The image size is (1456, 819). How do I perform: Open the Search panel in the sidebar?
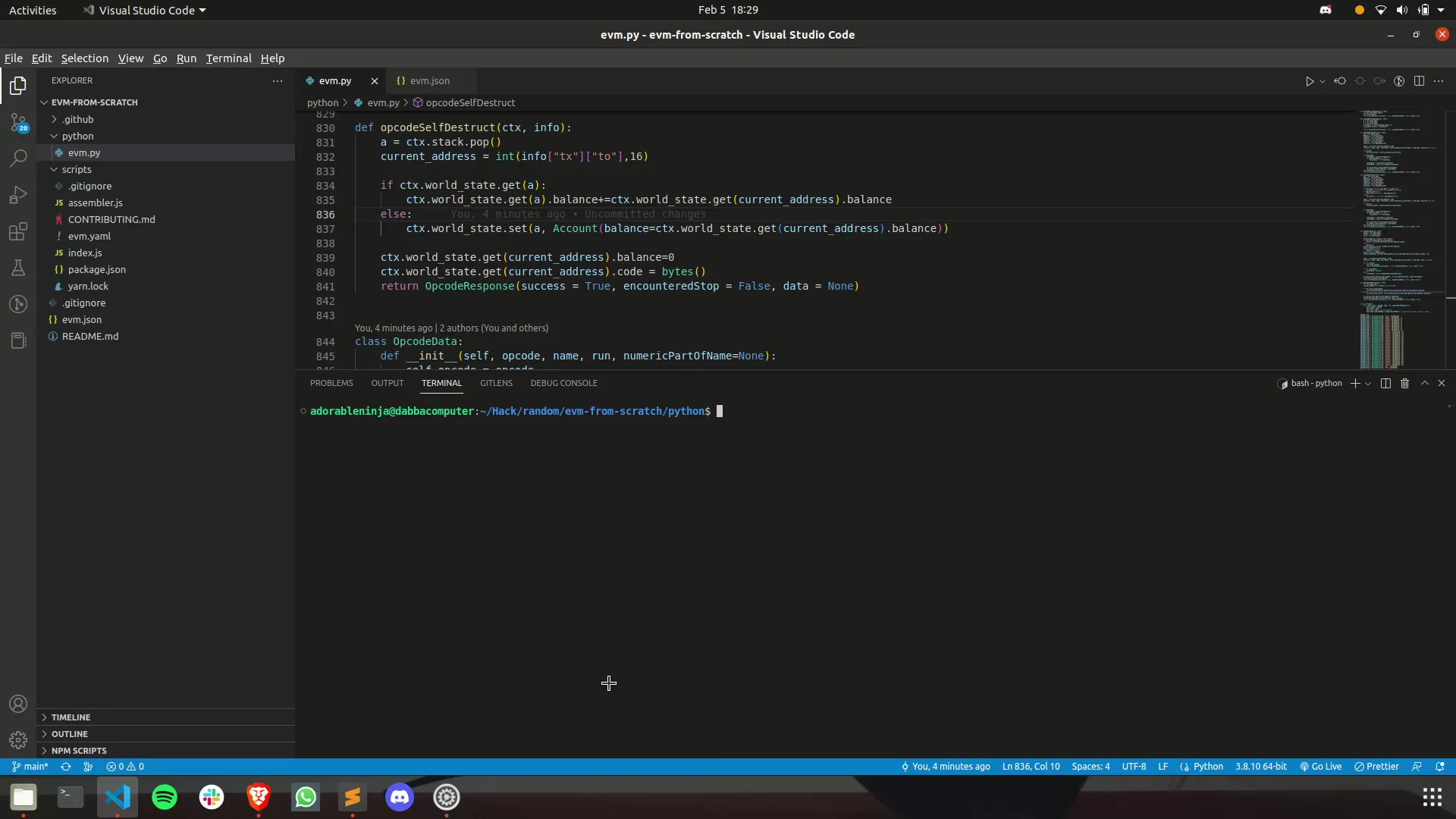[x=17, y=158]
